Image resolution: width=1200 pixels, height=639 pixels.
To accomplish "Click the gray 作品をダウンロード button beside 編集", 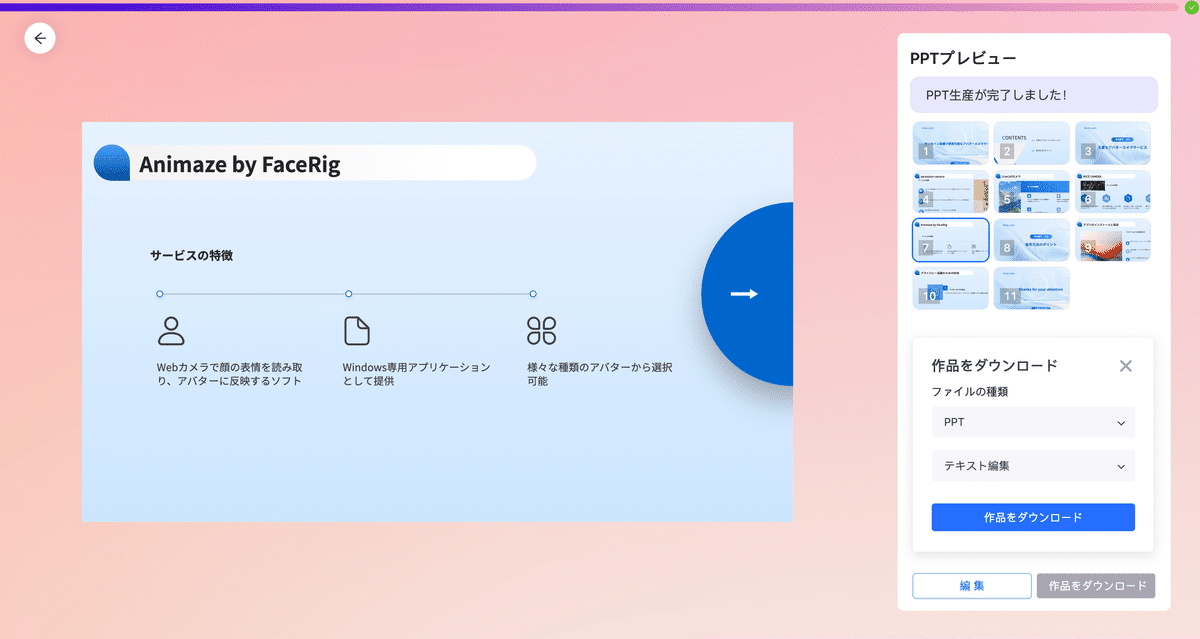I will point(1096,586).
